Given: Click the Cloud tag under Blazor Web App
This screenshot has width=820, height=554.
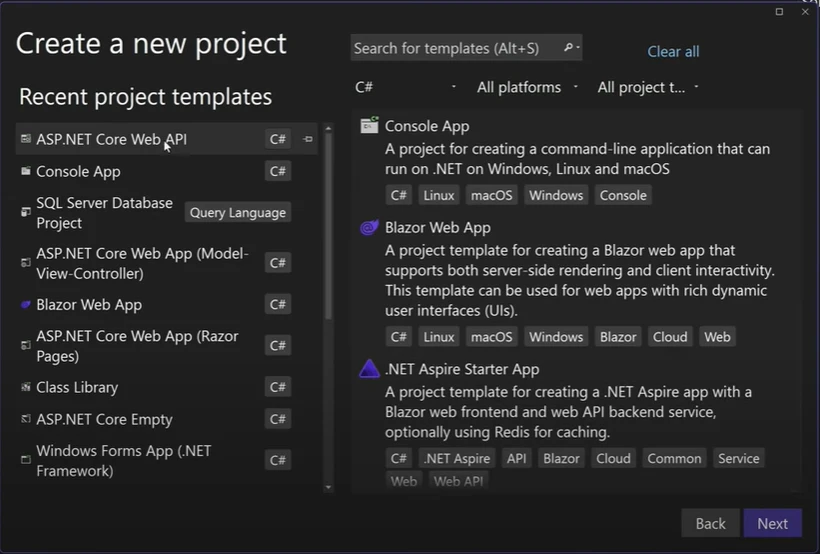Looking at the screenshot, I should click(670, 337).
